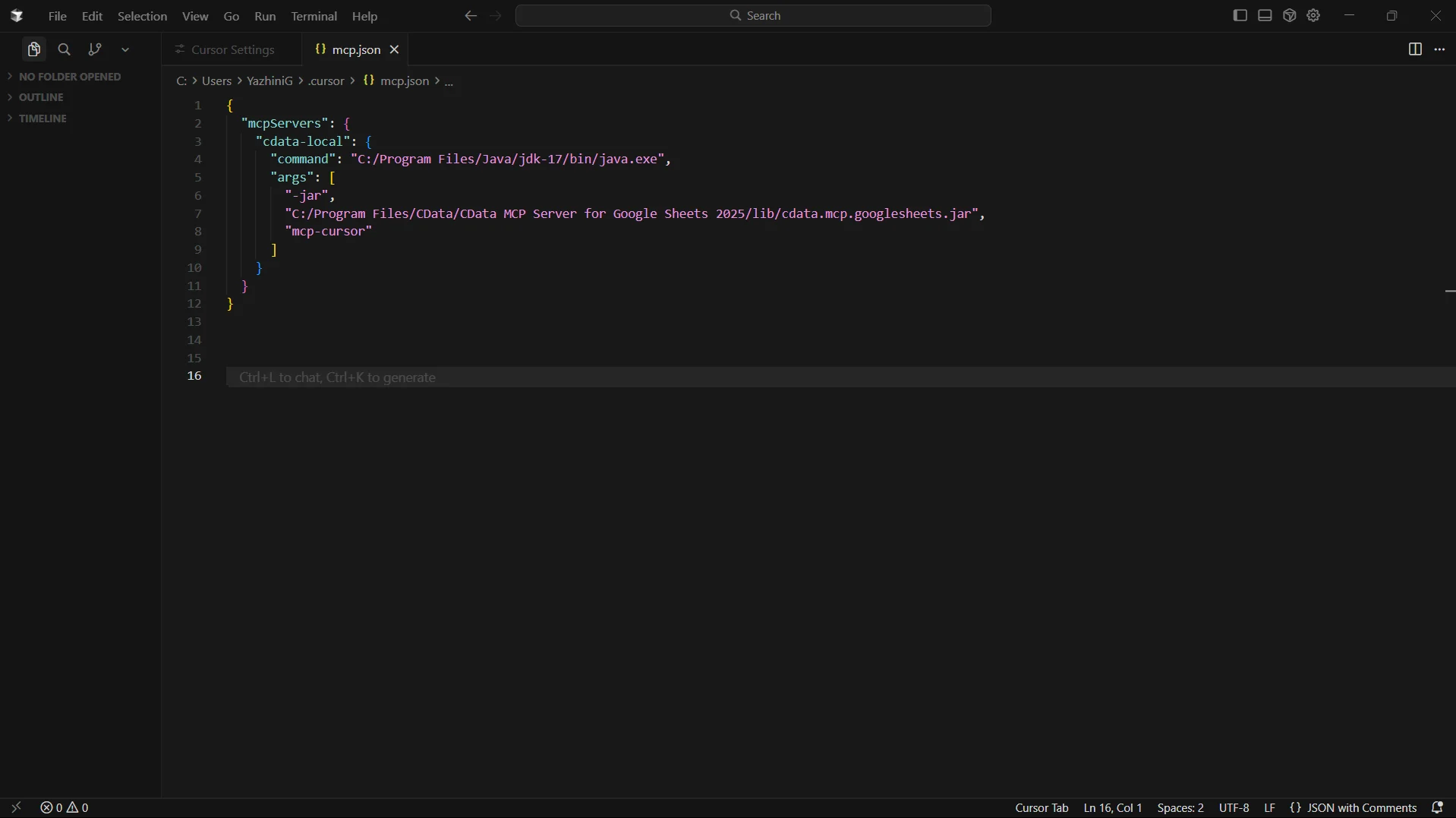Click Spaces: 2 indentation setting

tap(1180, 807)
